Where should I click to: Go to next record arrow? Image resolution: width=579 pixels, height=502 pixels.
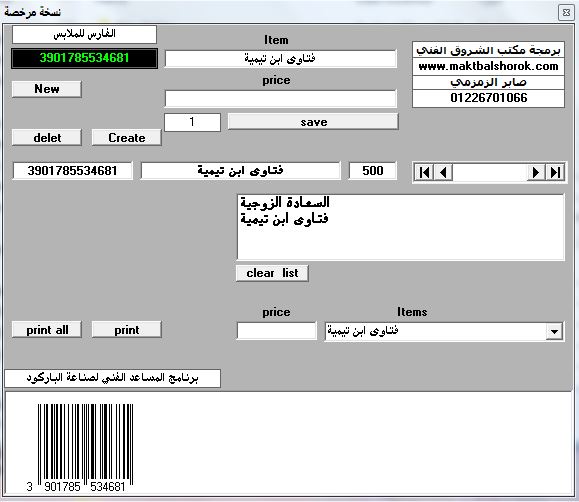pos(535,173)
